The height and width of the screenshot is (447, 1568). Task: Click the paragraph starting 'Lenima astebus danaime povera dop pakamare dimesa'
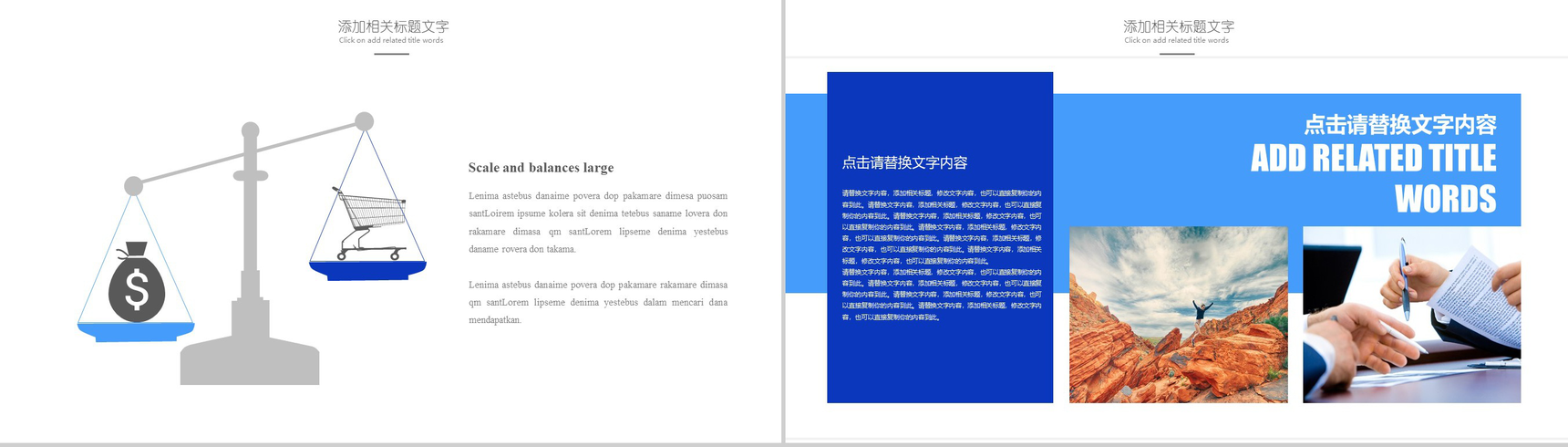(598, 223)
